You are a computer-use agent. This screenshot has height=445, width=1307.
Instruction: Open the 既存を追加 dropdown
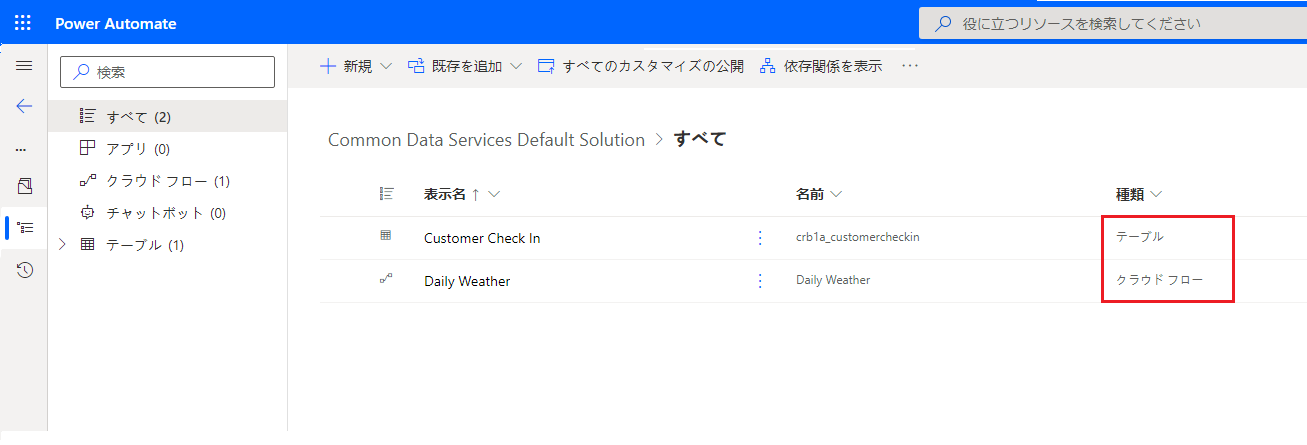[x=465, y=66]
